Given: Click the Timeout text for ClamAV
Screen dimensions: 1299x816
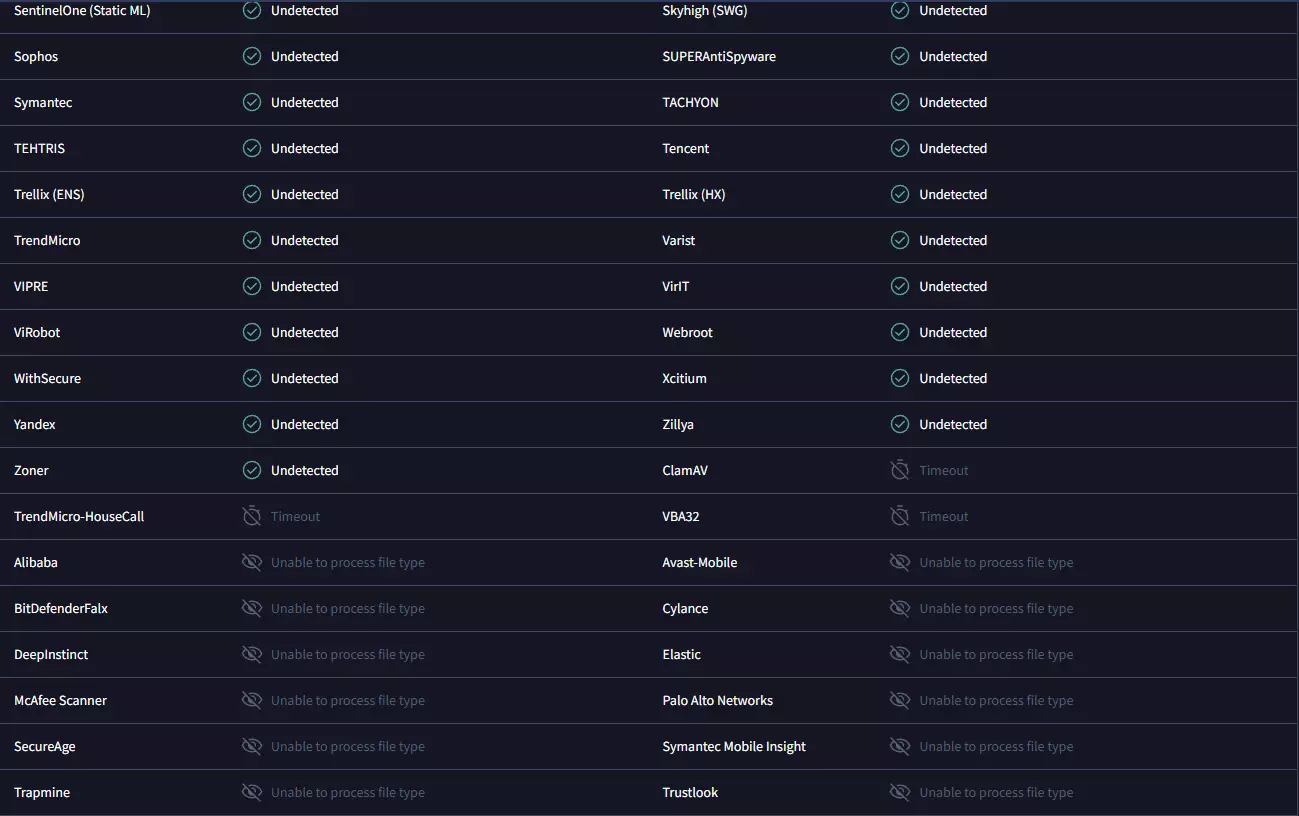Looking at the screenshot, I should [x=943, y=470].
